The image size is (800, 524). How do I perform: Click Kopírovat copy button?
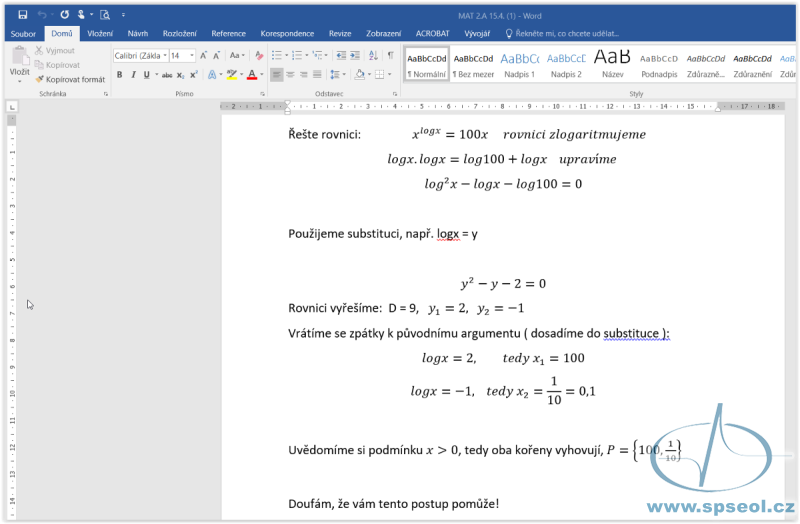coord(58,65)
